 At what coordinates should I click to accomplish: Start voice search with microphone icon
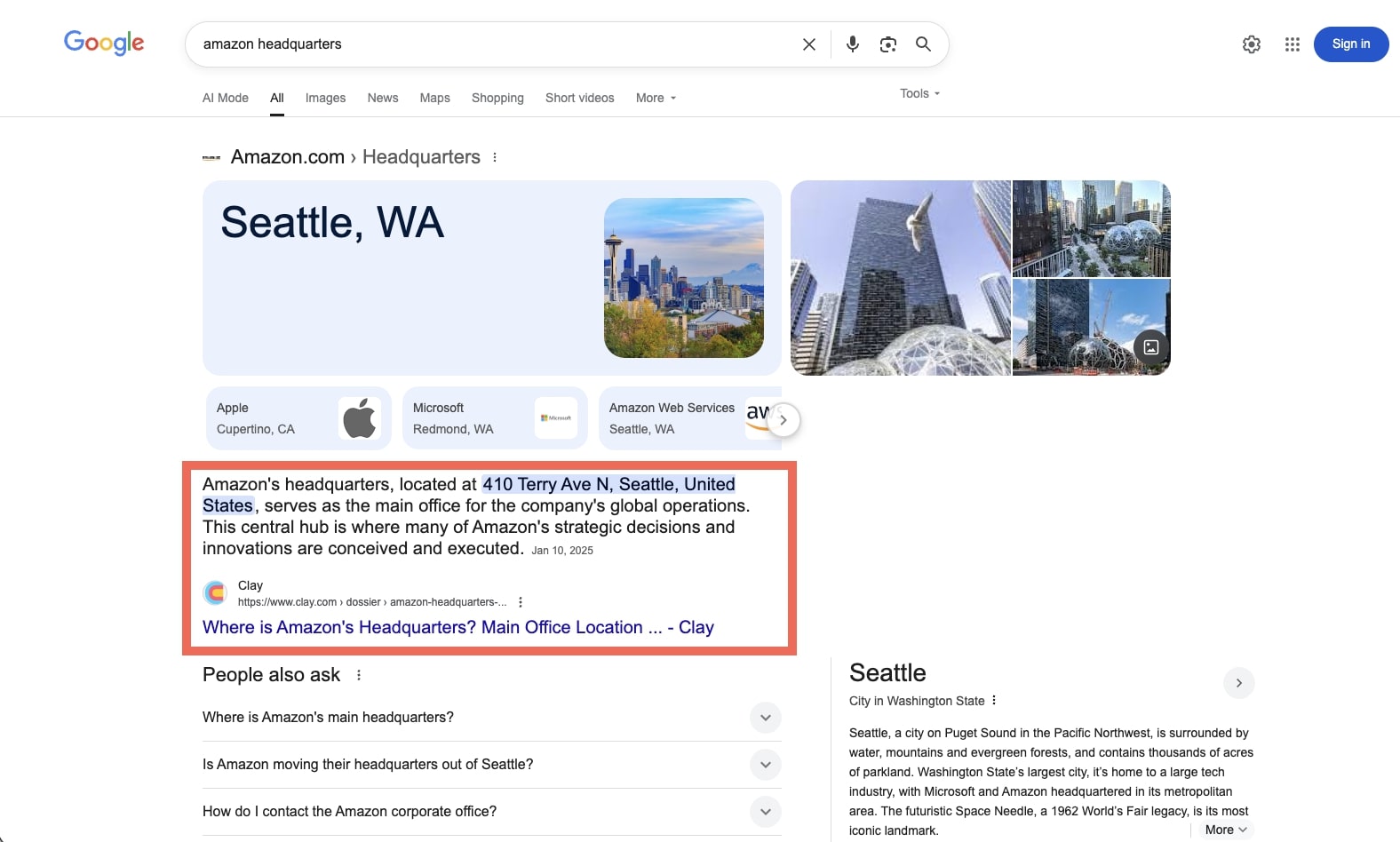853,44
